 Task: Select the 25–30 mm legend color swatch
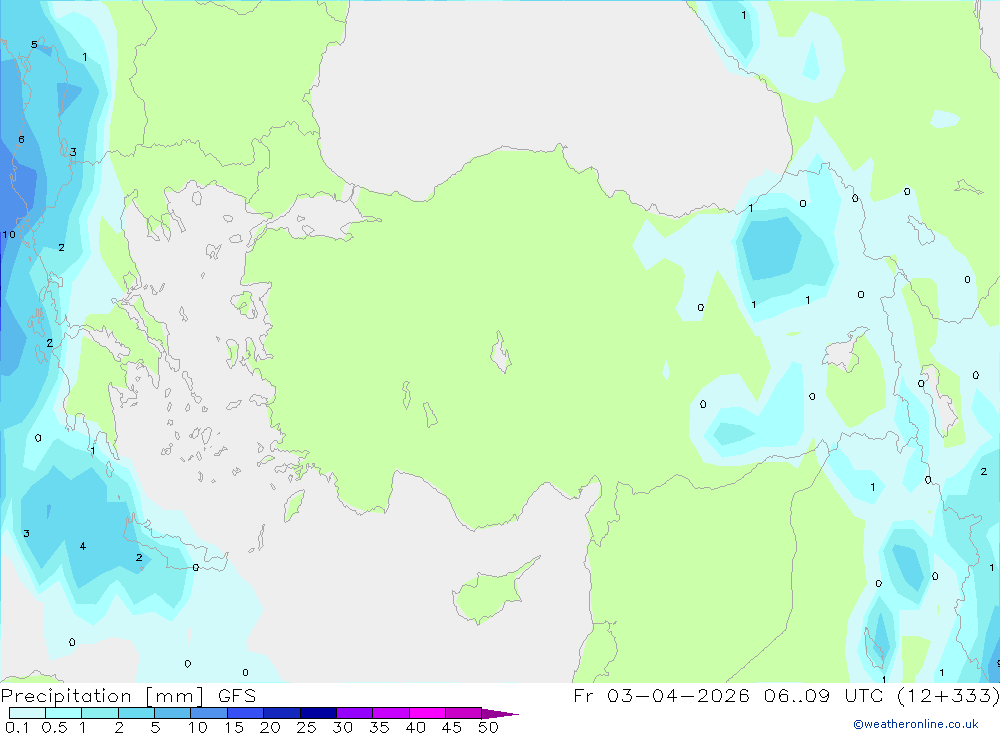click(x=318, y=713)
